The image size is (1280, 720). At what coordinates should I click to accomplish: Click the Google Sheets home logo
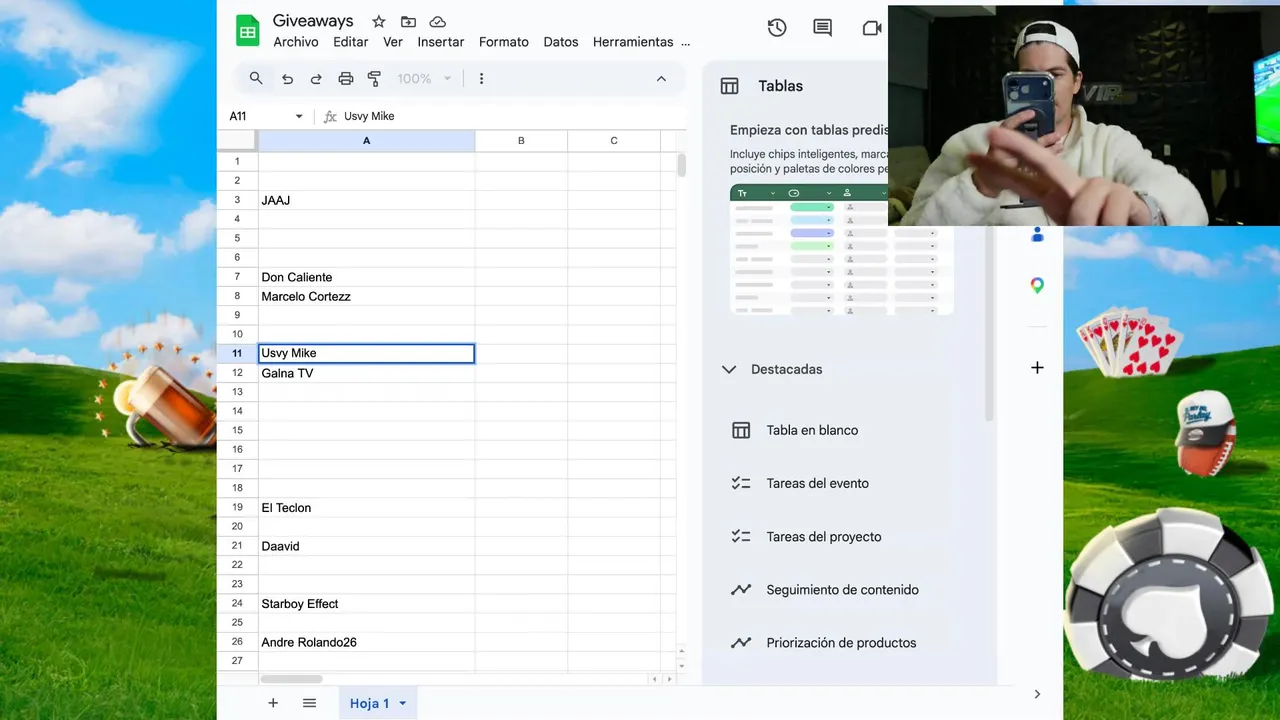coord(247,31)
